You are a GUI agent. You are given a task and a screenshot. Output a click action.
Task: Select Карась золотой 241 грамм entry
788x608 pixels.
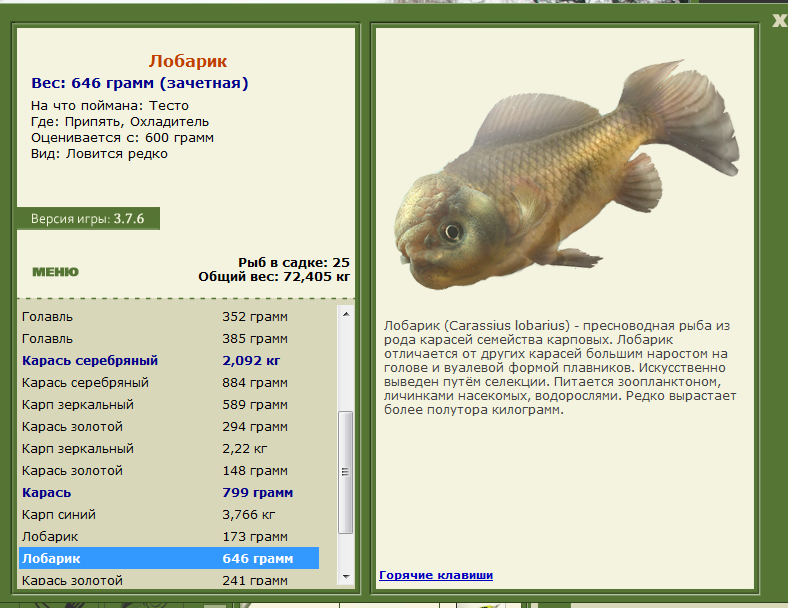pos(169,579)
